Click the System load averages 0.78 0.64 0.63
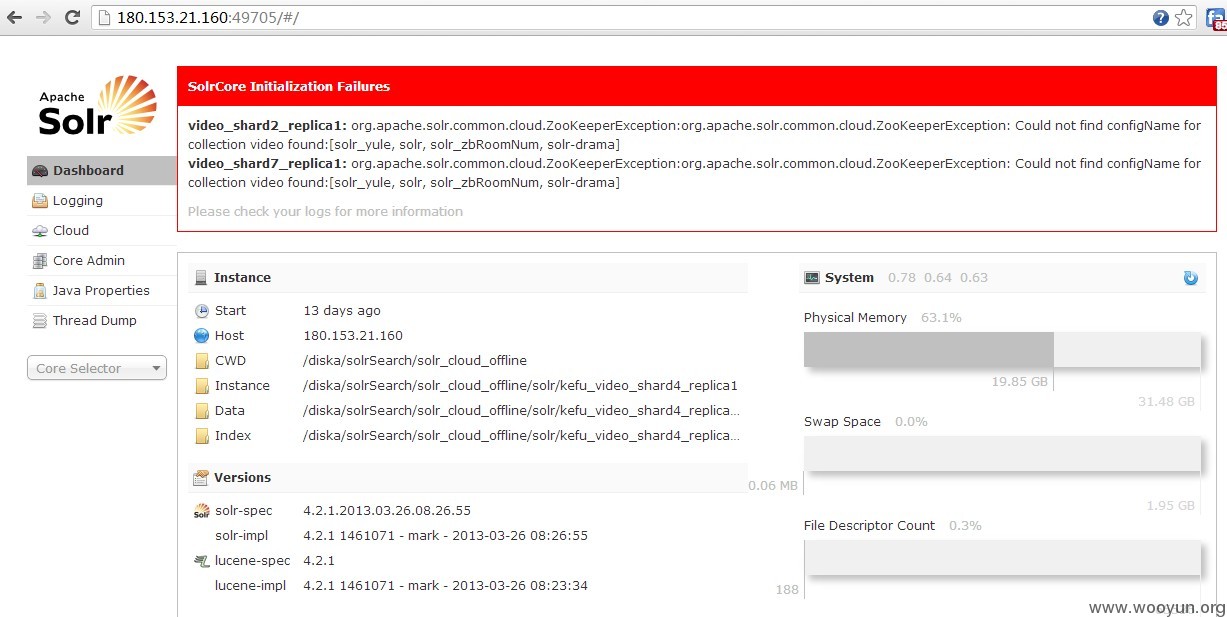This screenshot has width=1227, height=617. coord(938,278)
